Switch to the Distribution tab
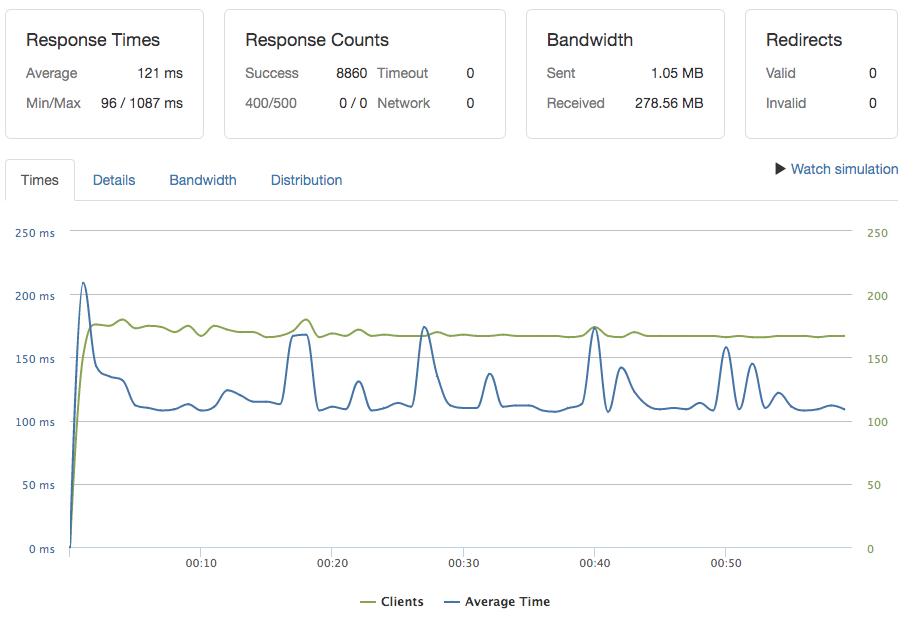 306,180
